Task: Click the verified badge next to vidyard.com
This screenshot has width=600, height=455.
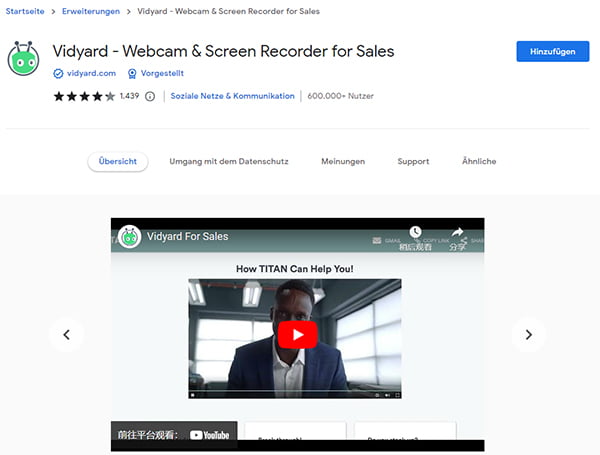Action: (58, 73)
